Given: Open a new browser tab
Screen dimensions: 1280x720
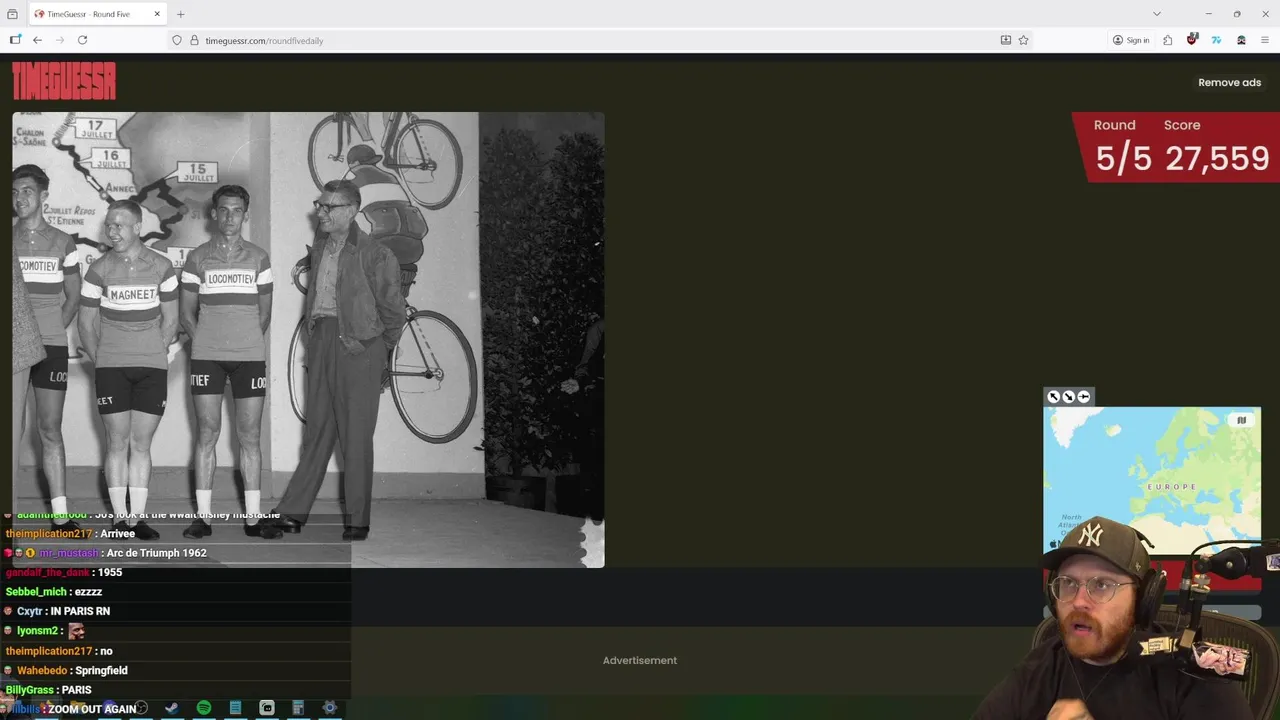Looking at the screenshot, I should point(180,14).
